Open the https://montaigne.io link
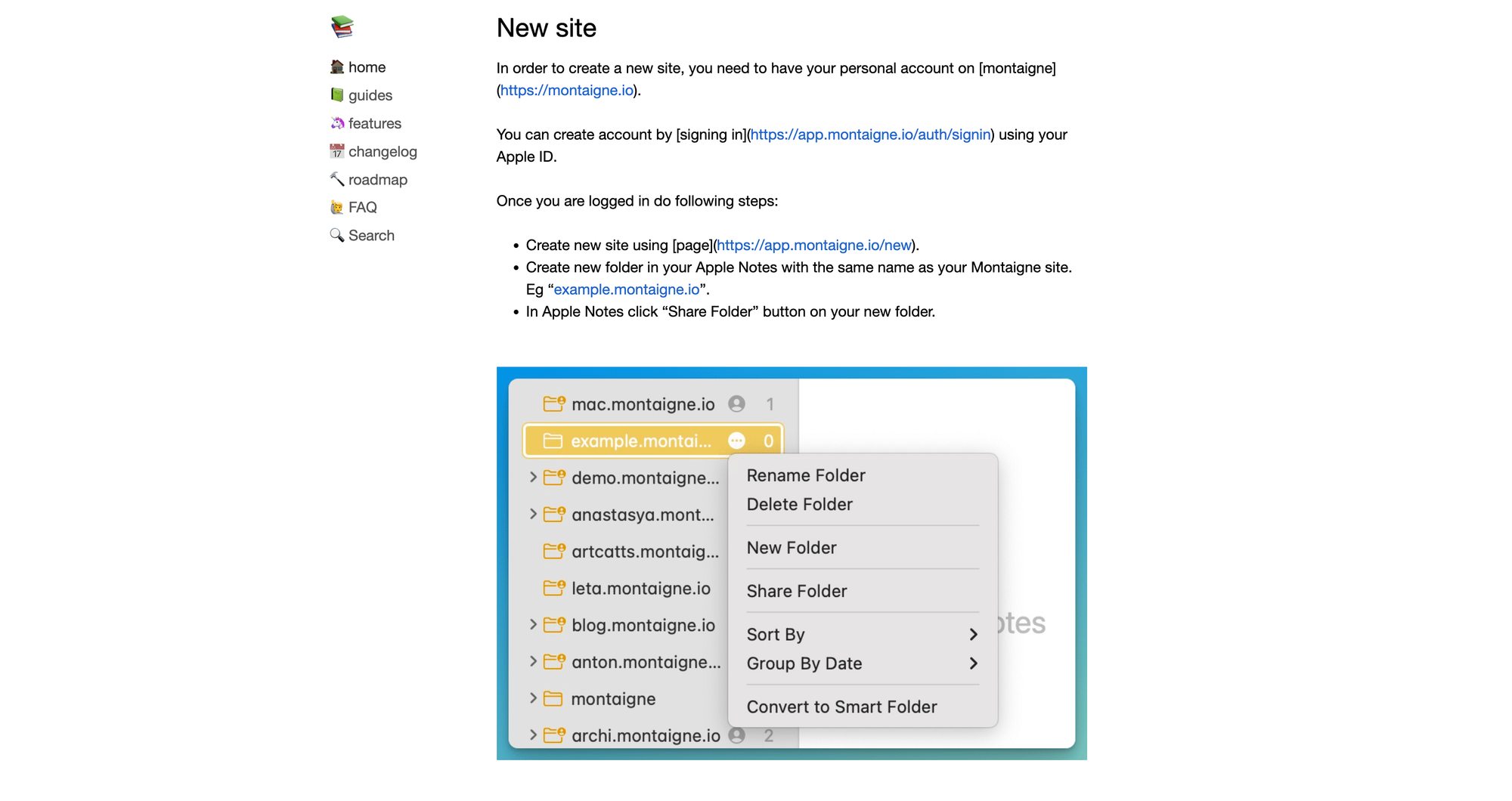The width and height of the screenshot is (1512, 801). coord(567,91)
